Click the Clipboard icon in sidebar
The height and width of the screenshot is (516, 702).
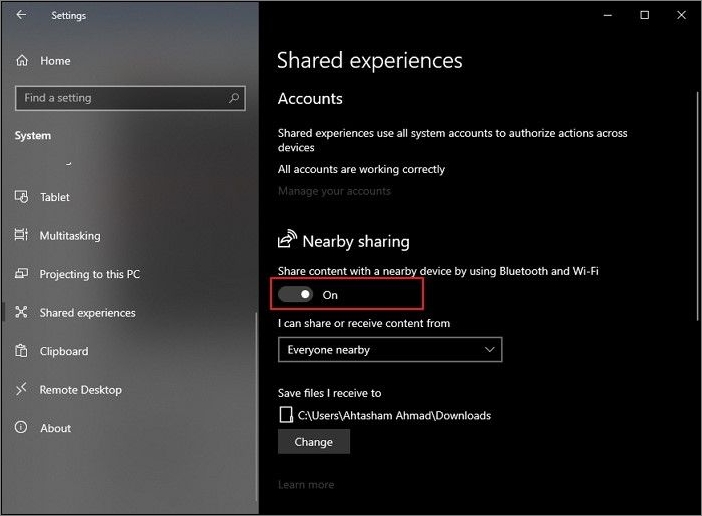(22, 351)
